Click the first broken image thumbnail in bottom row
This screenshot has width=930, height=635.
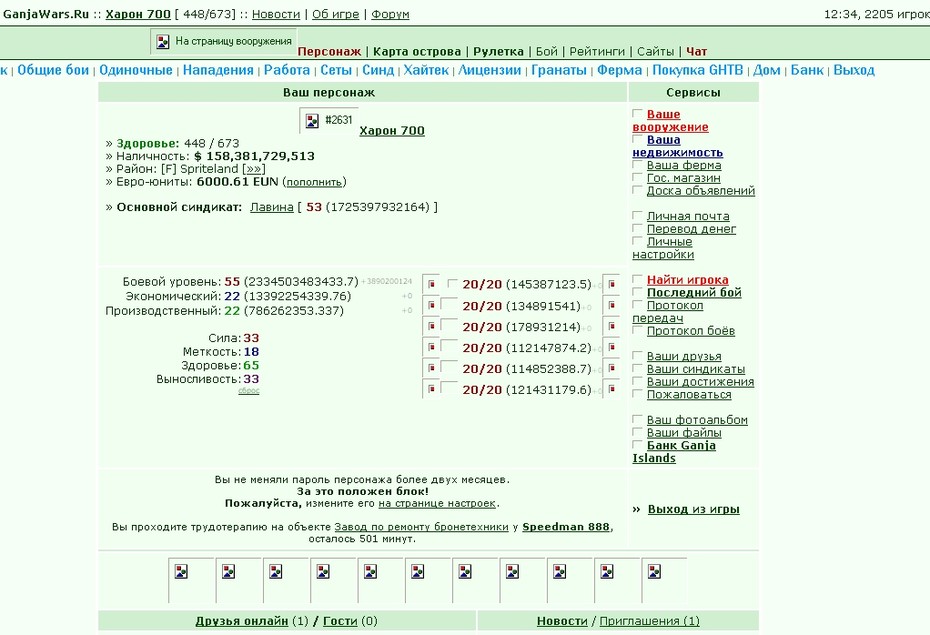(181, 572)
